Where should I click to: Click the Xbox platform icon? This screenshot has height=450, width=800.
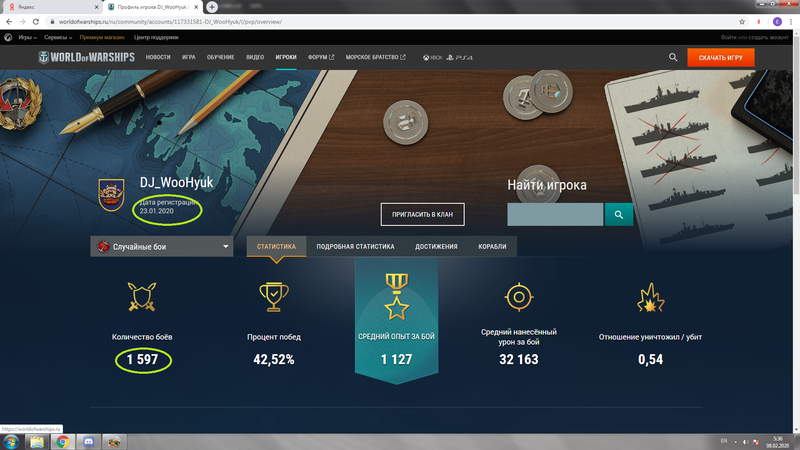(432, 58)
